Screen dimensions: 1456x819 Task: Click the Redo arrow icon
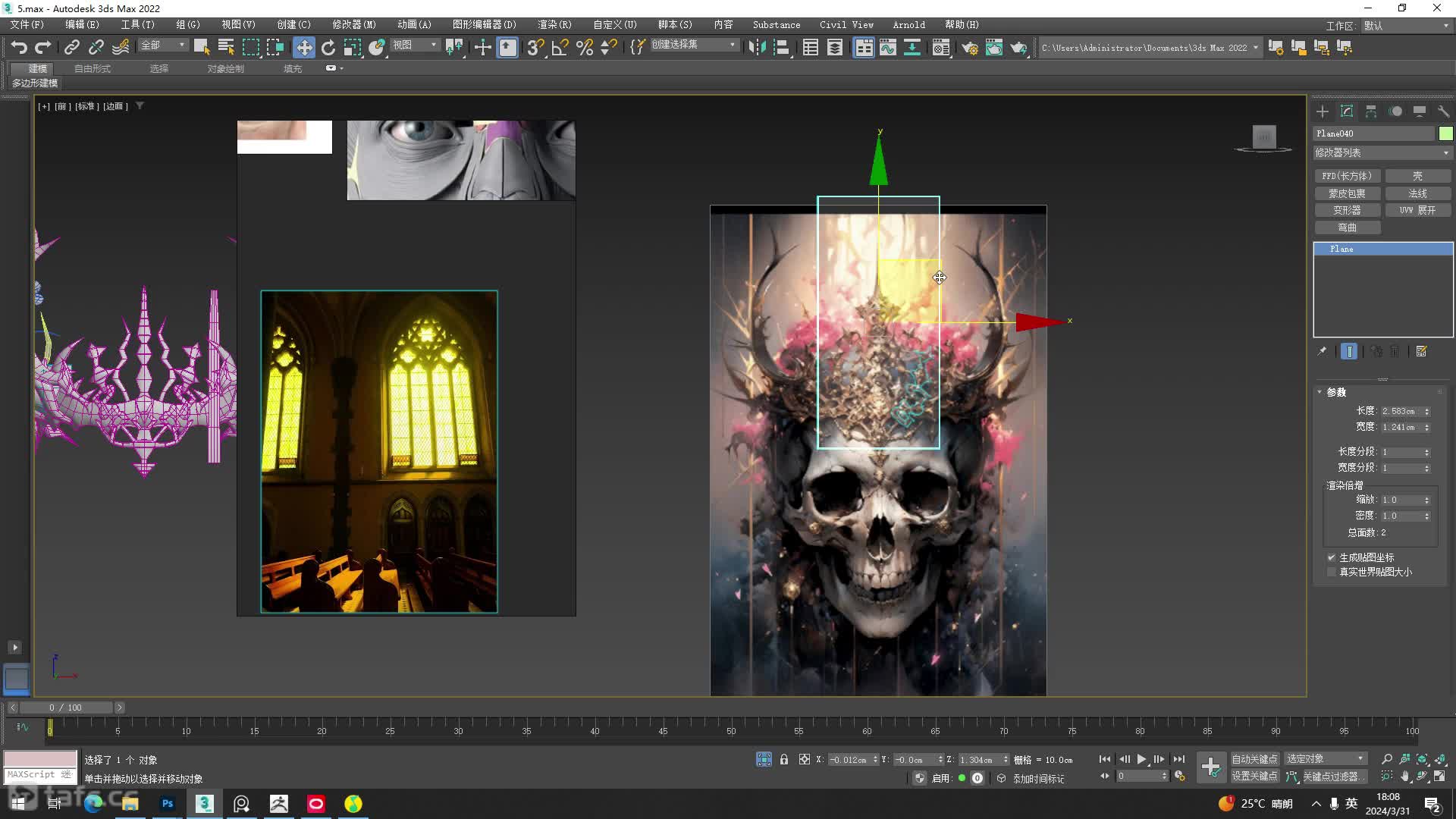click(43, 47)
